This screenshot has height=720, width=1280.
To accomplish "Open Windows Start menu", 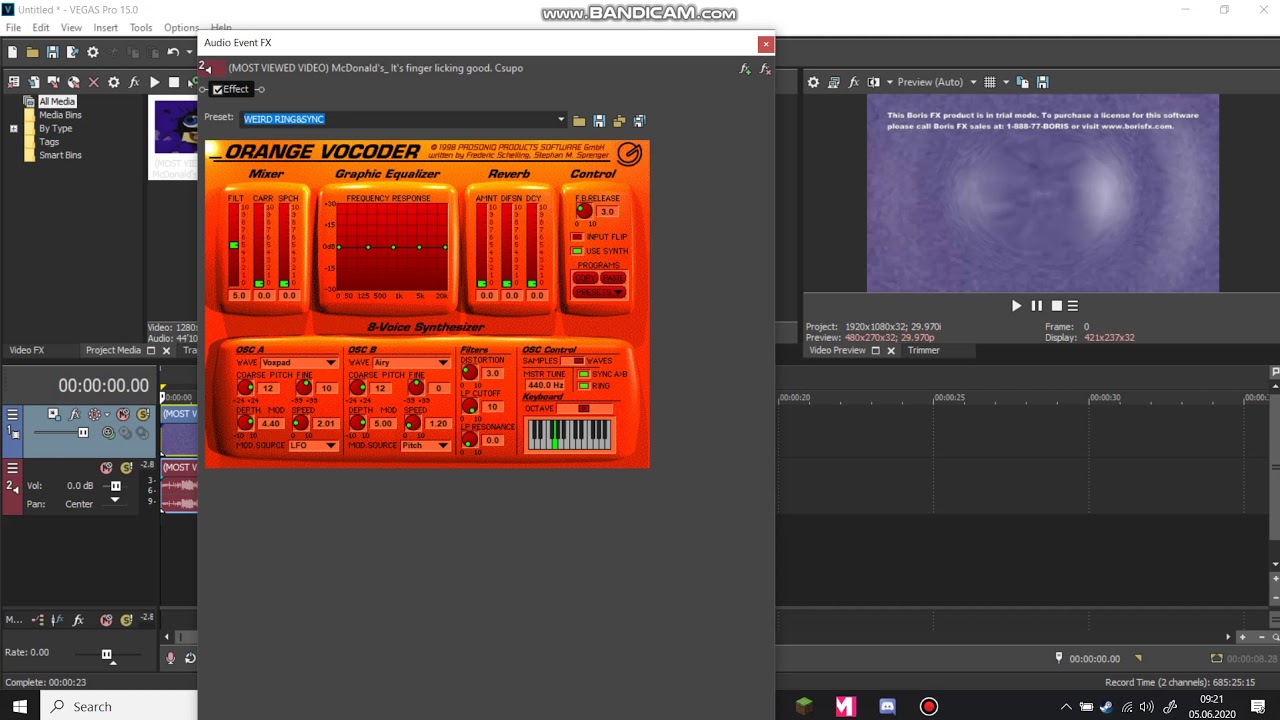I will pyautogui.click(x=20, y=706).
